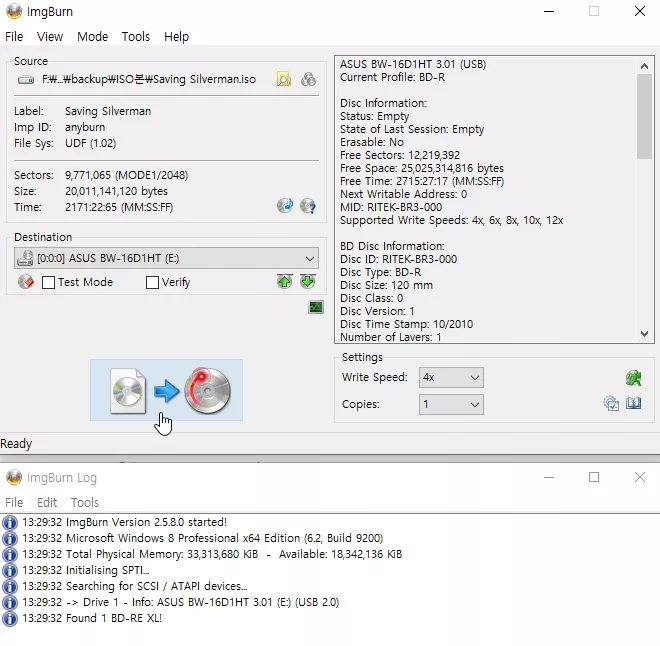
Task: Open the disc image information help icon
Action: [308, 206]
